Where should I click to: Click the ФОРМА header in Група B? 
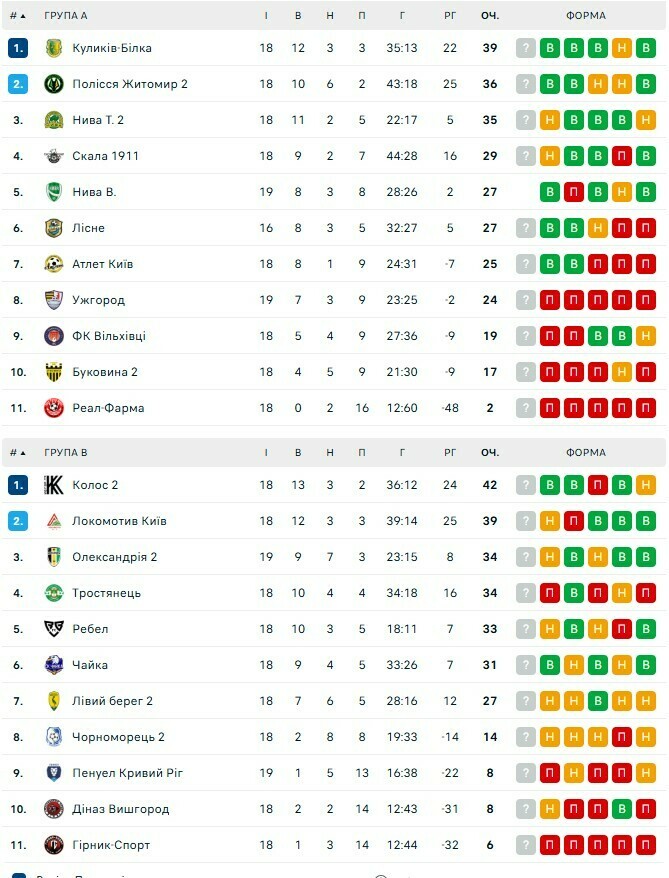coord(585,453)
